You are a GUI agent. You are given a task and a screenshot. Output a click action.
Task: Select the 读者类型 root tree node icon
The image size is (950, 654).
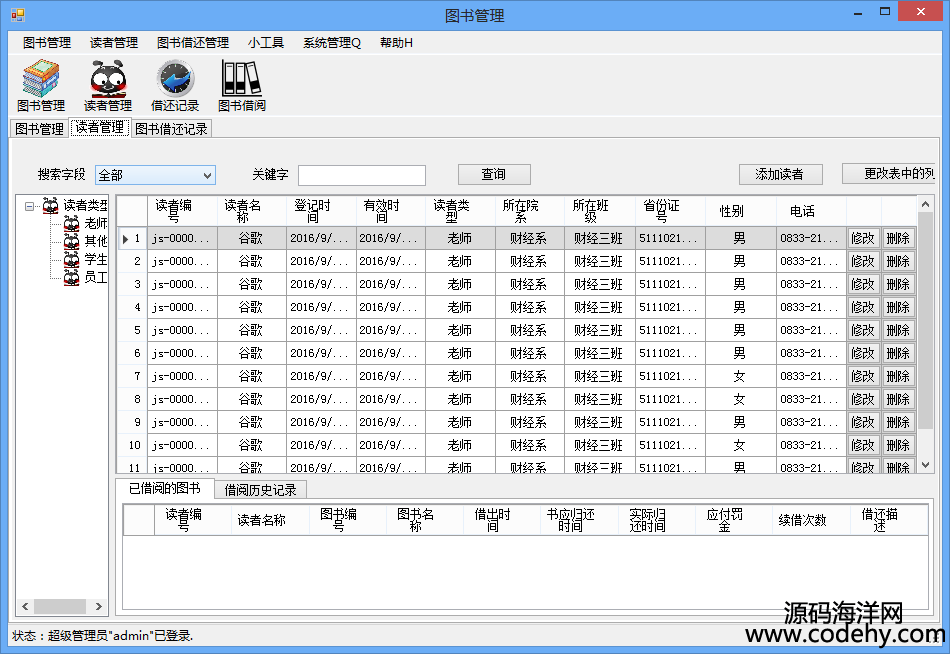click(x=51, y=206)
